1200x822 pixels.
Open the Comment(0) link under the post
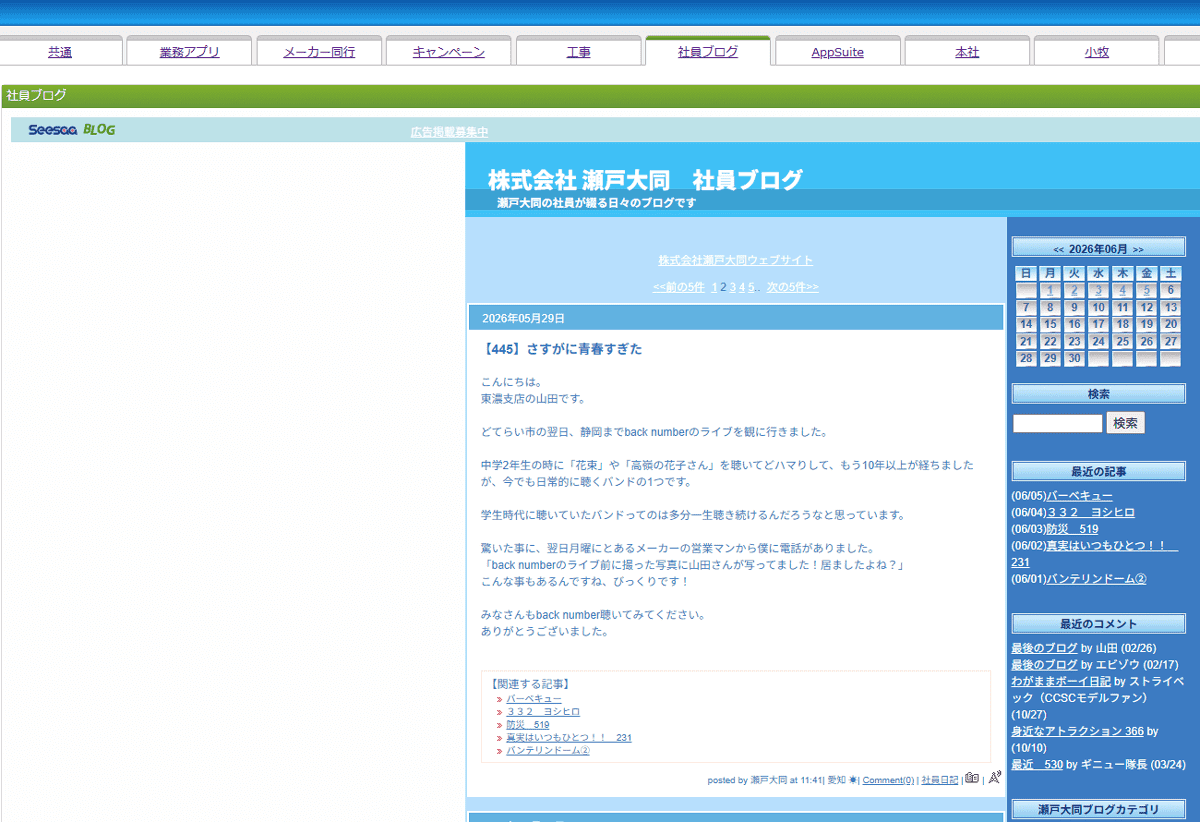point(888,780)
